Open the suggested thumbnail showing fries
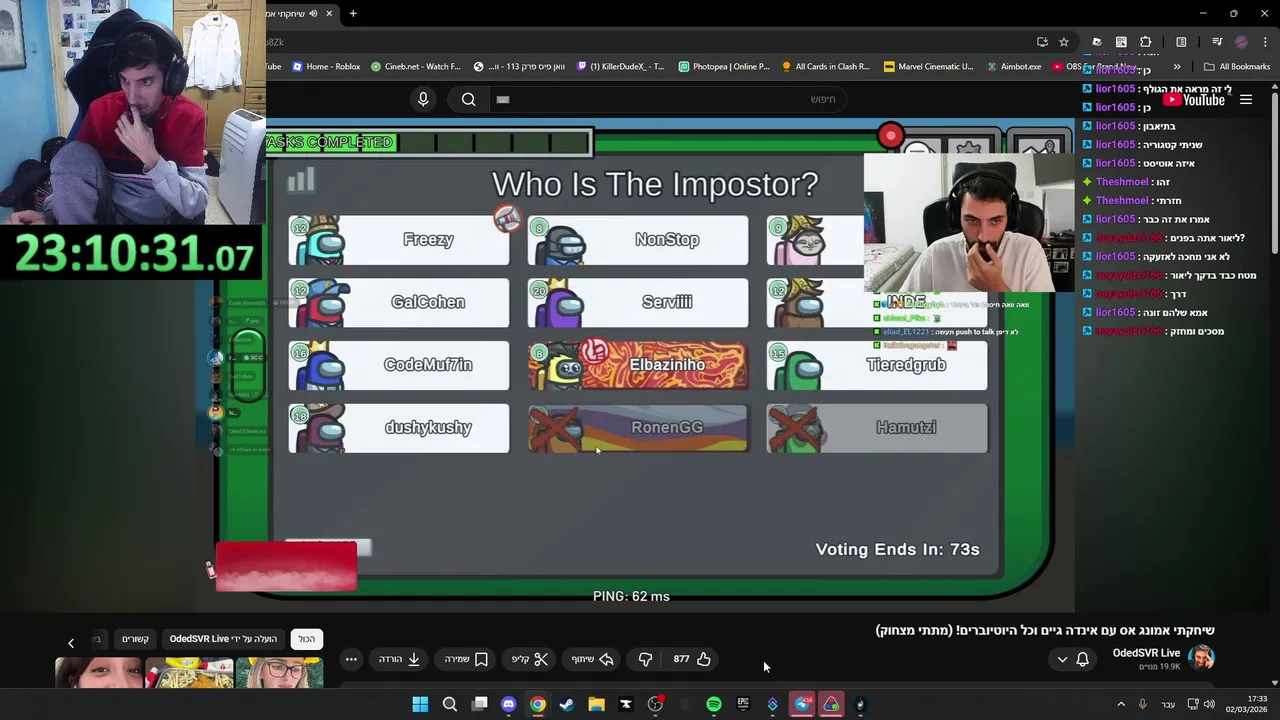Screen dimensions: 1280x720 190,673
